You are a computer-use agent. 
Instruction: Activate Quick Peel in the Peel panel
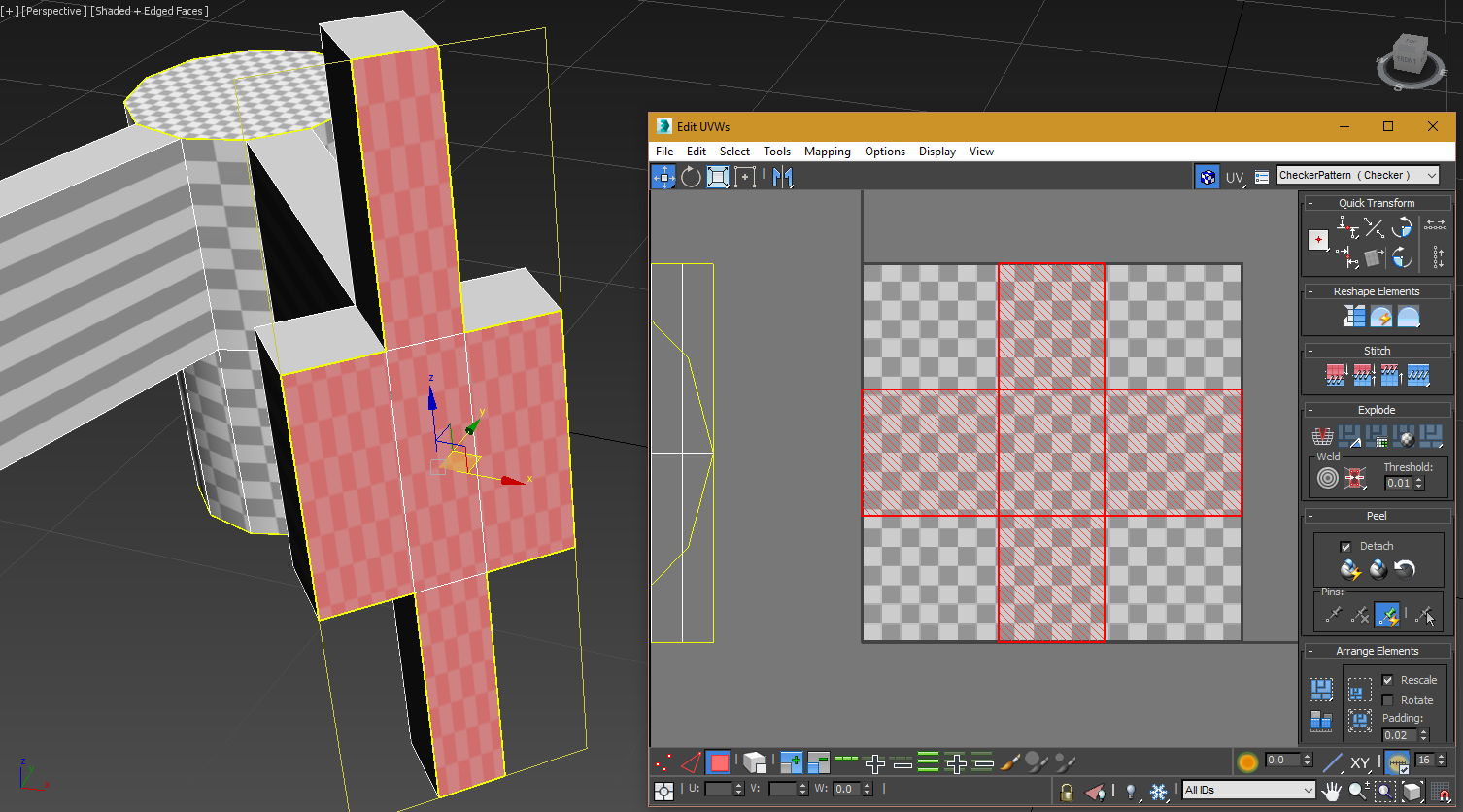click(1350, 570)
